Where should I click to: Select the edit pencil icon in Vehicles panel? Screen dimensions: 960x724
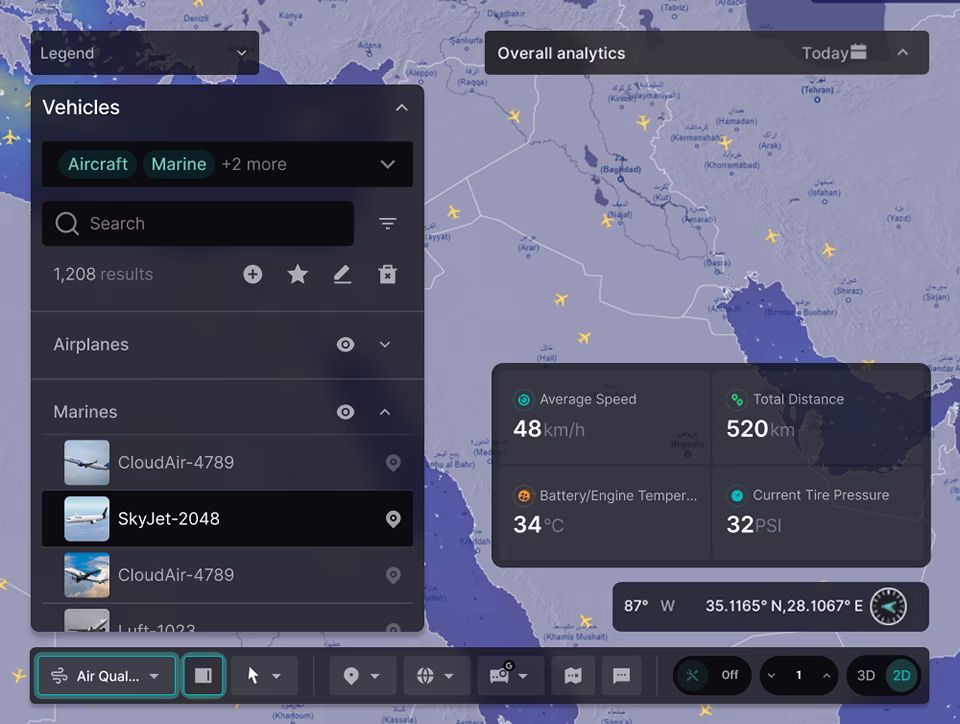tap(342, 274)
